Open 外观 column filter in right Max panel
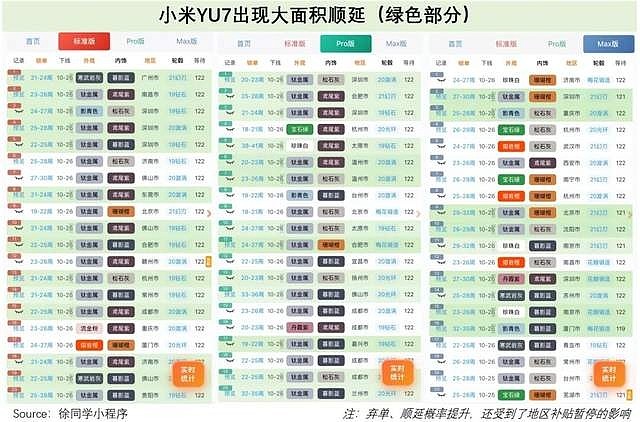640x422 pixels. click(511, 63)
